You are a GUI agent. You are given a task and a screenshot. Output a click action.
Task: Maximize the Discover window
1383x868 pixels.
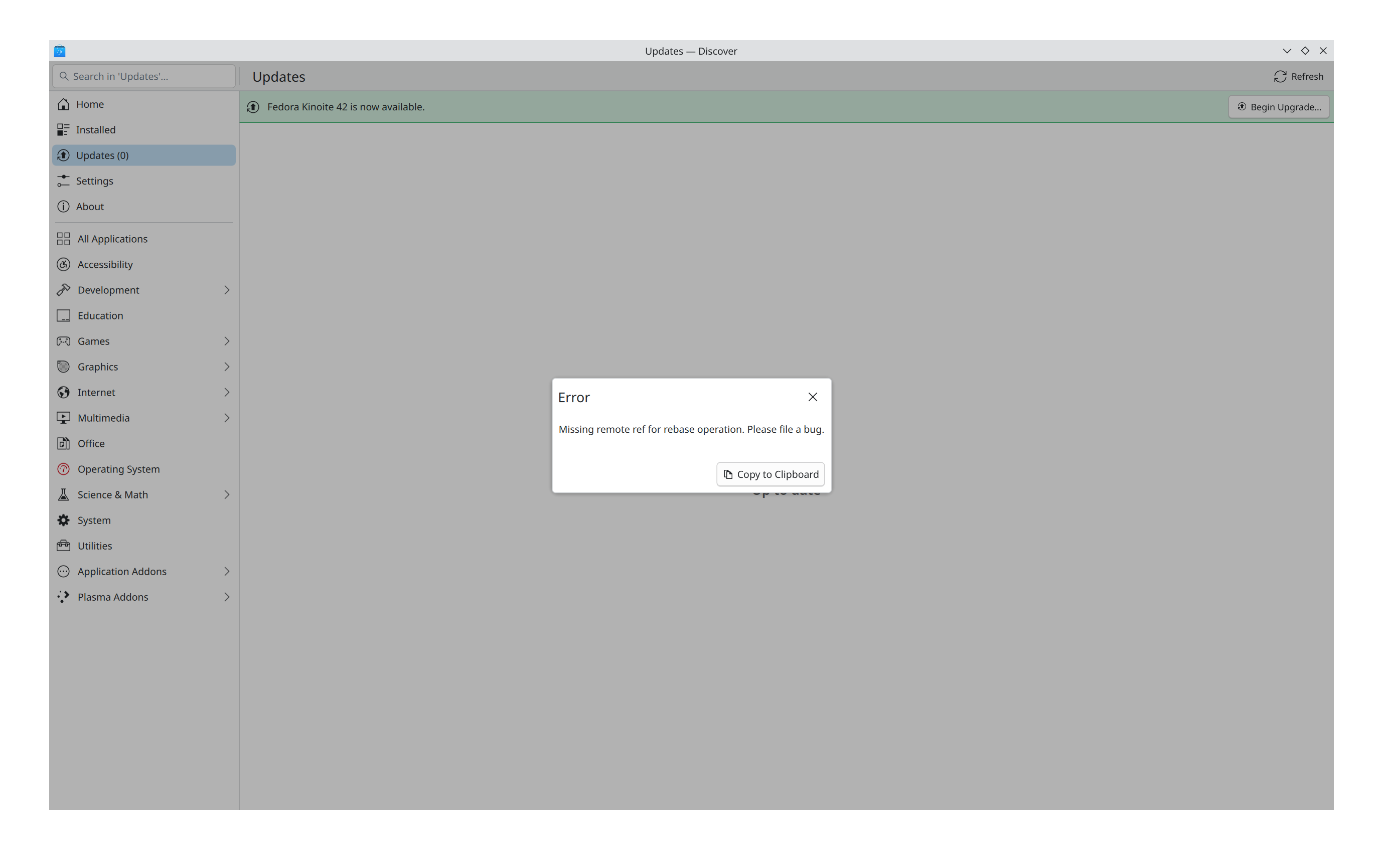[1305, 51]
